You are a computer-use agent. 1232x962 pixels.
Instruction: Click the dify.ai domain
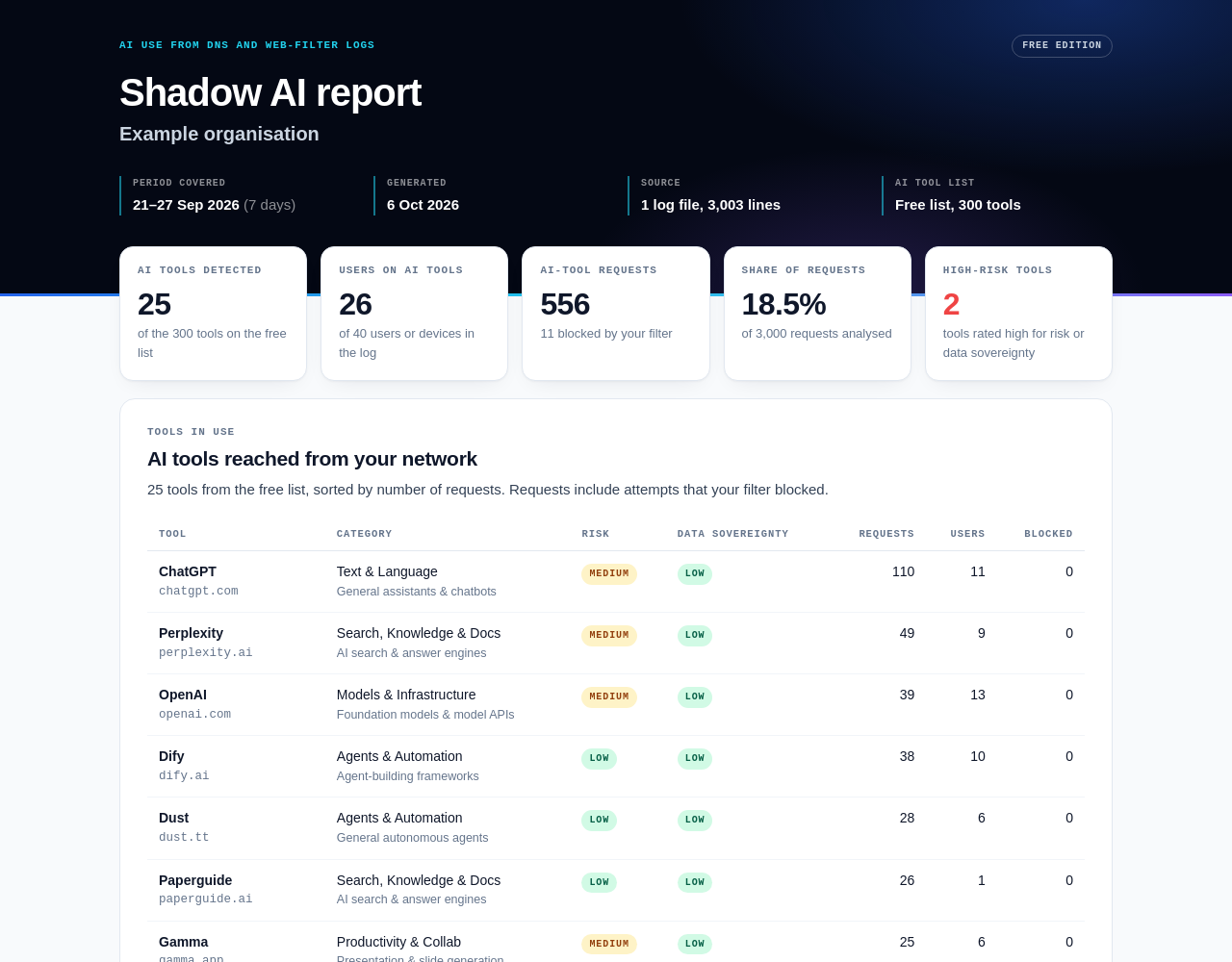184,776
